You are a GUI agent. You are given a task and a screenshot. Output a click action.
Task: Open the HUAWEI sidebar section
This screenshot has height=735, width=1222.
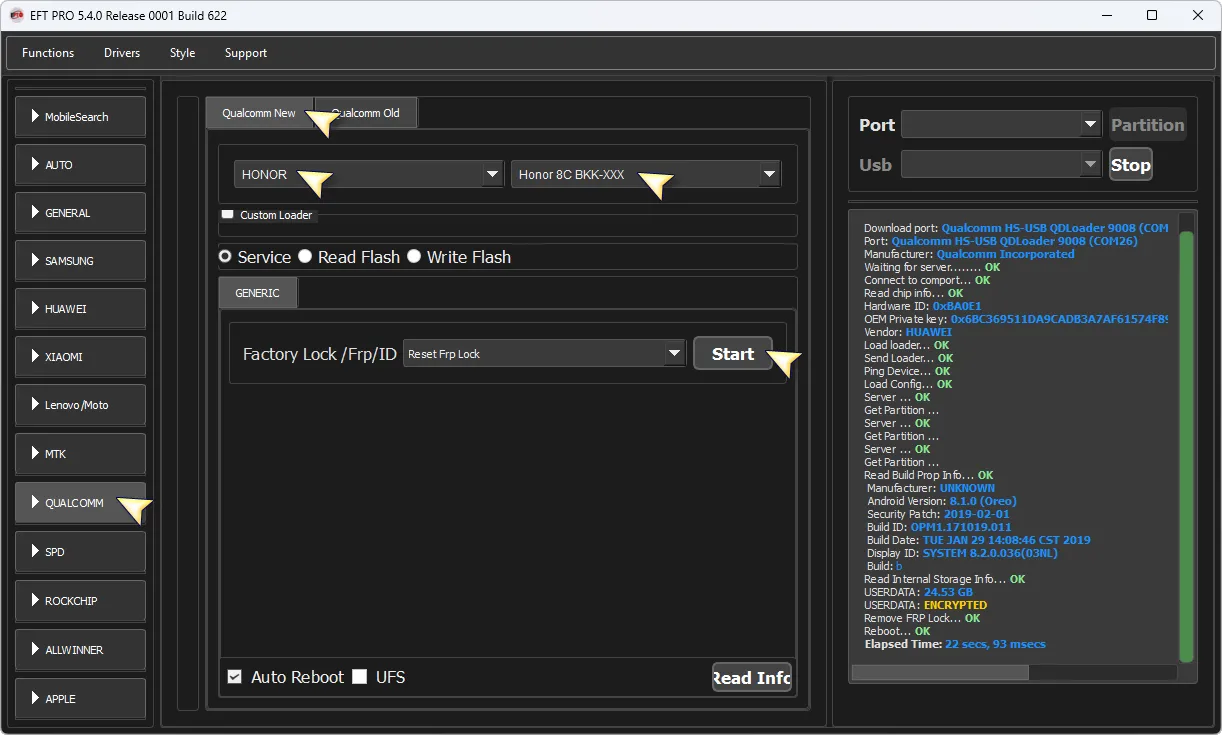point(80,309)
